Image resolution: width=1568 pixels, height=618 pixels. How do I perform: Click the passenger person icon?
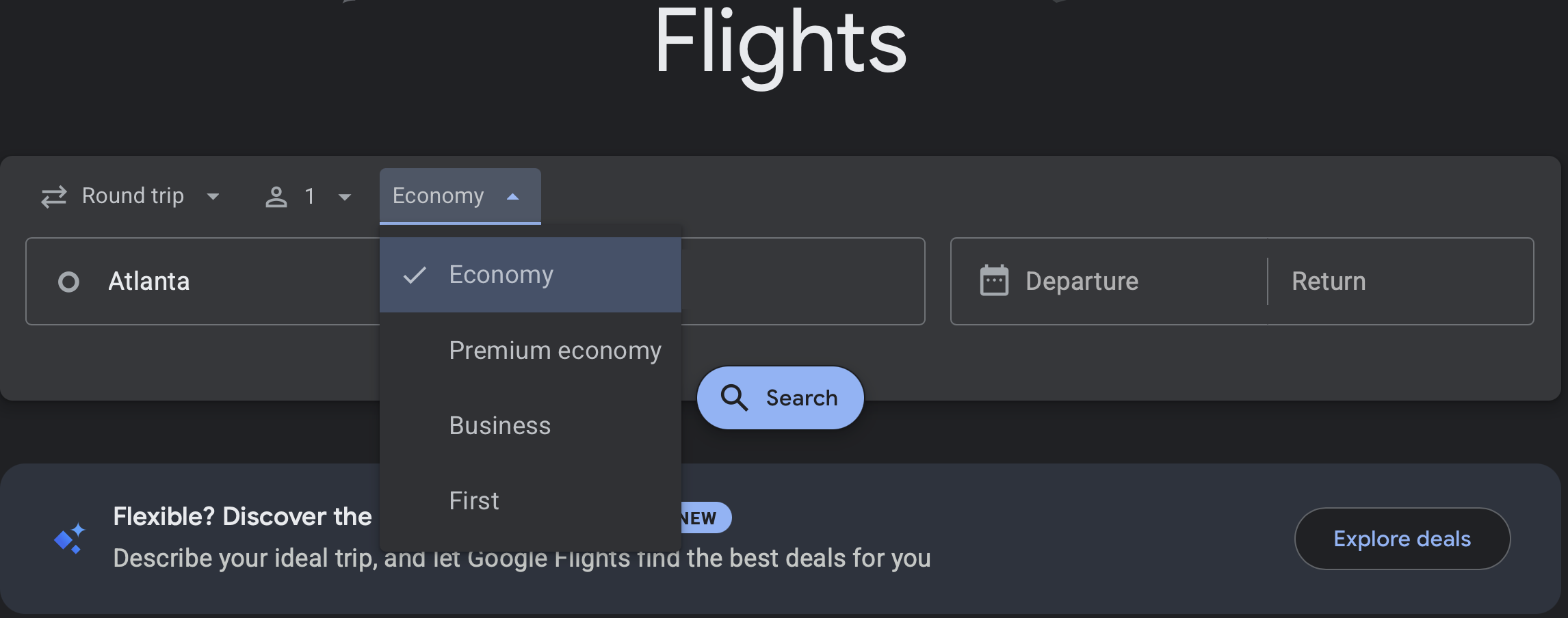(276, 197)
